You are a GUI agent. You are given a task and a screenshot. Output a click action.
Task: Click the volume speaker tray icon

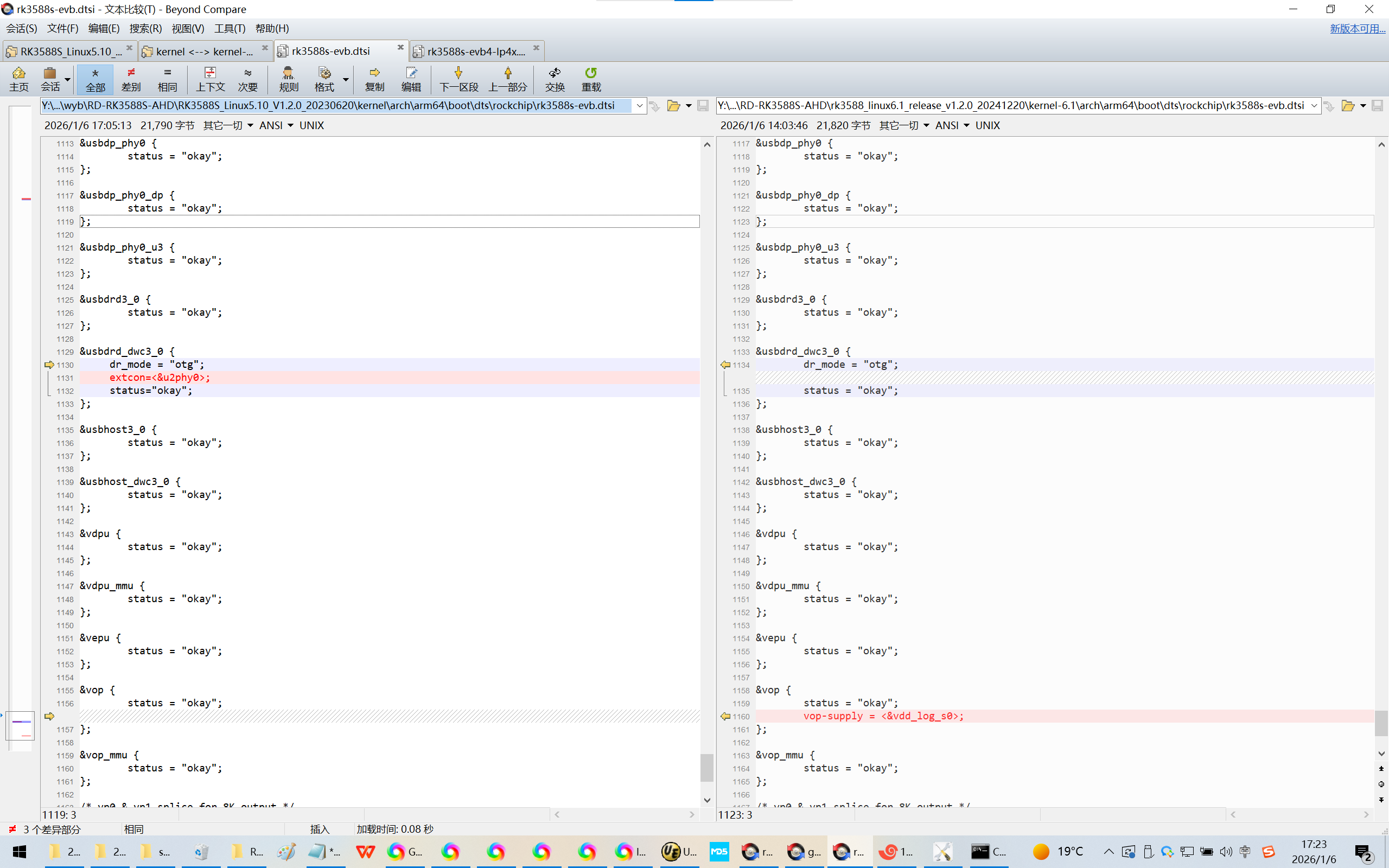coord(1226,852)
